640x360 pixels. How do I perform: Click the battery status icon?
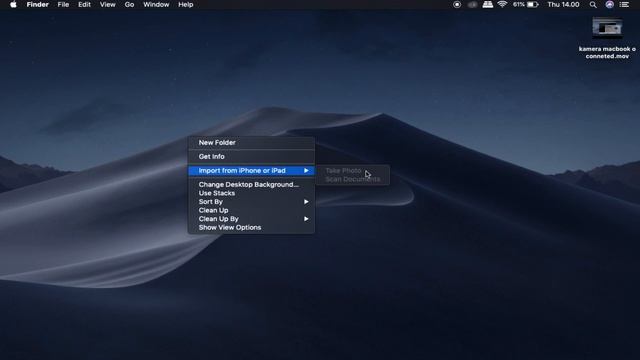(x=533, y=4)
